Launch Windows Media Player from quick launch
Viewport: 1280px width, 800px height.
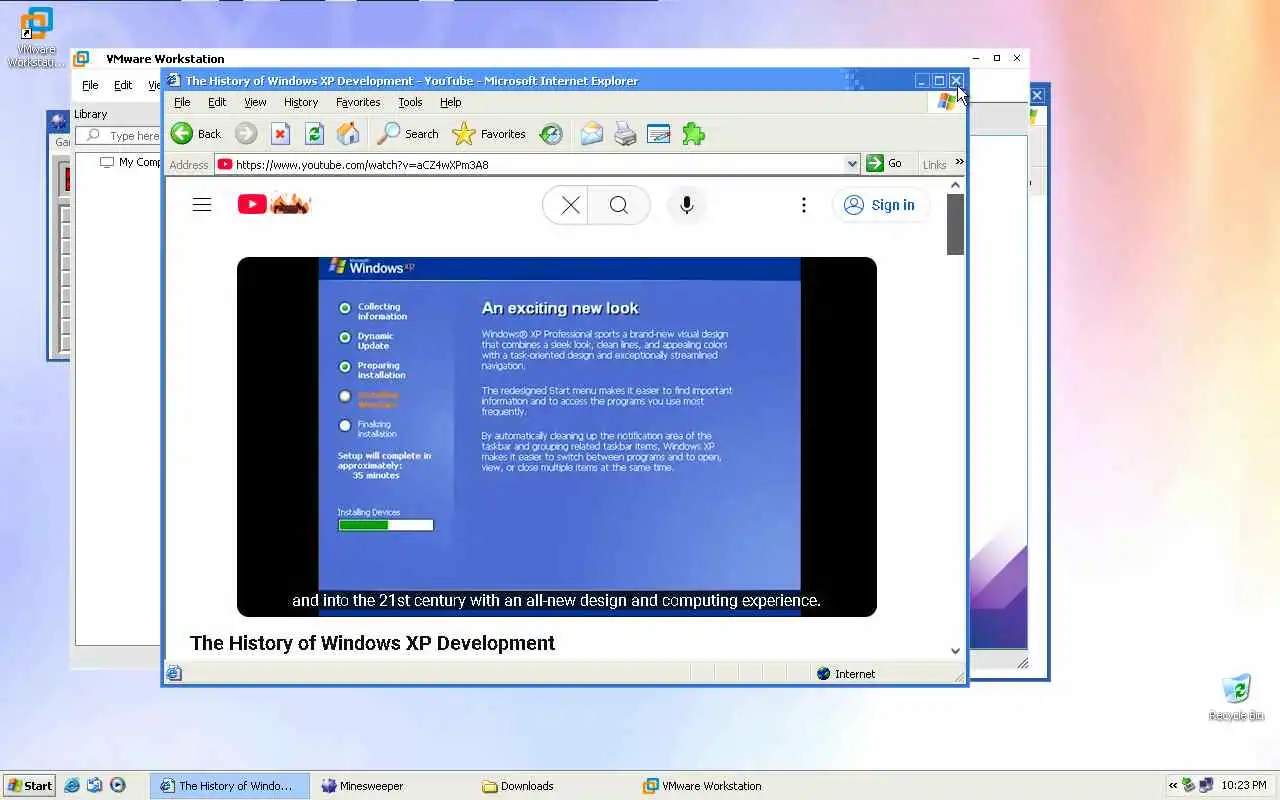point(118,785)
